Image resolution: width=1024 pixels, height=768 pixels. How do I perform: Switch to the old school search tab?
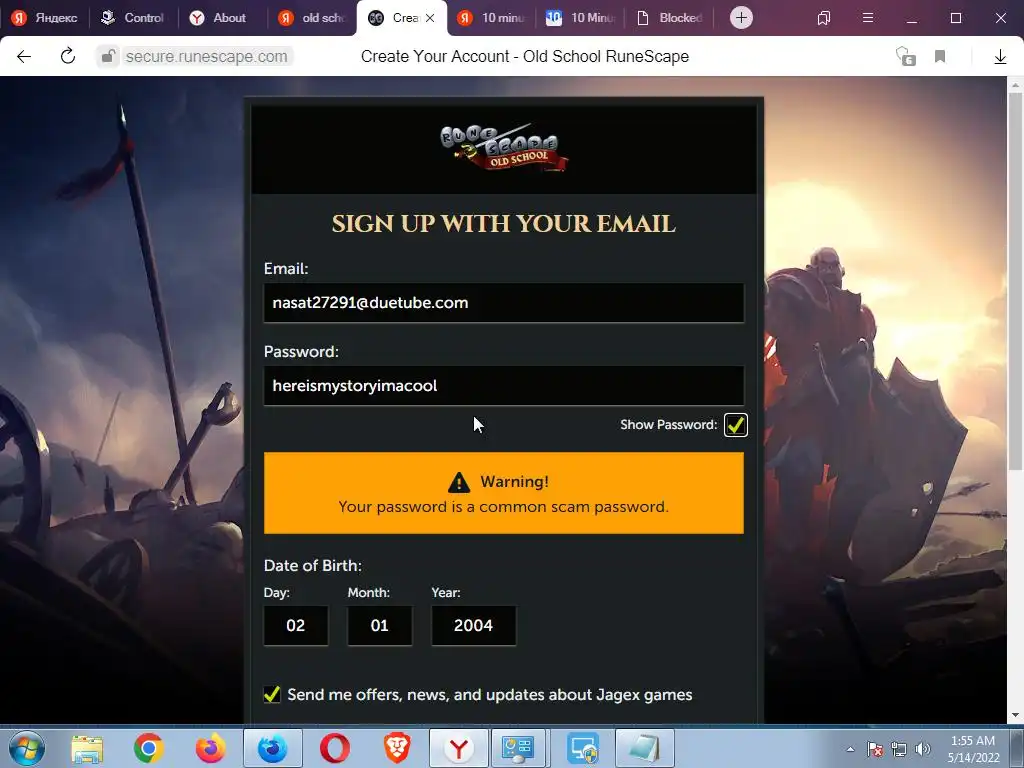[312, 18]
